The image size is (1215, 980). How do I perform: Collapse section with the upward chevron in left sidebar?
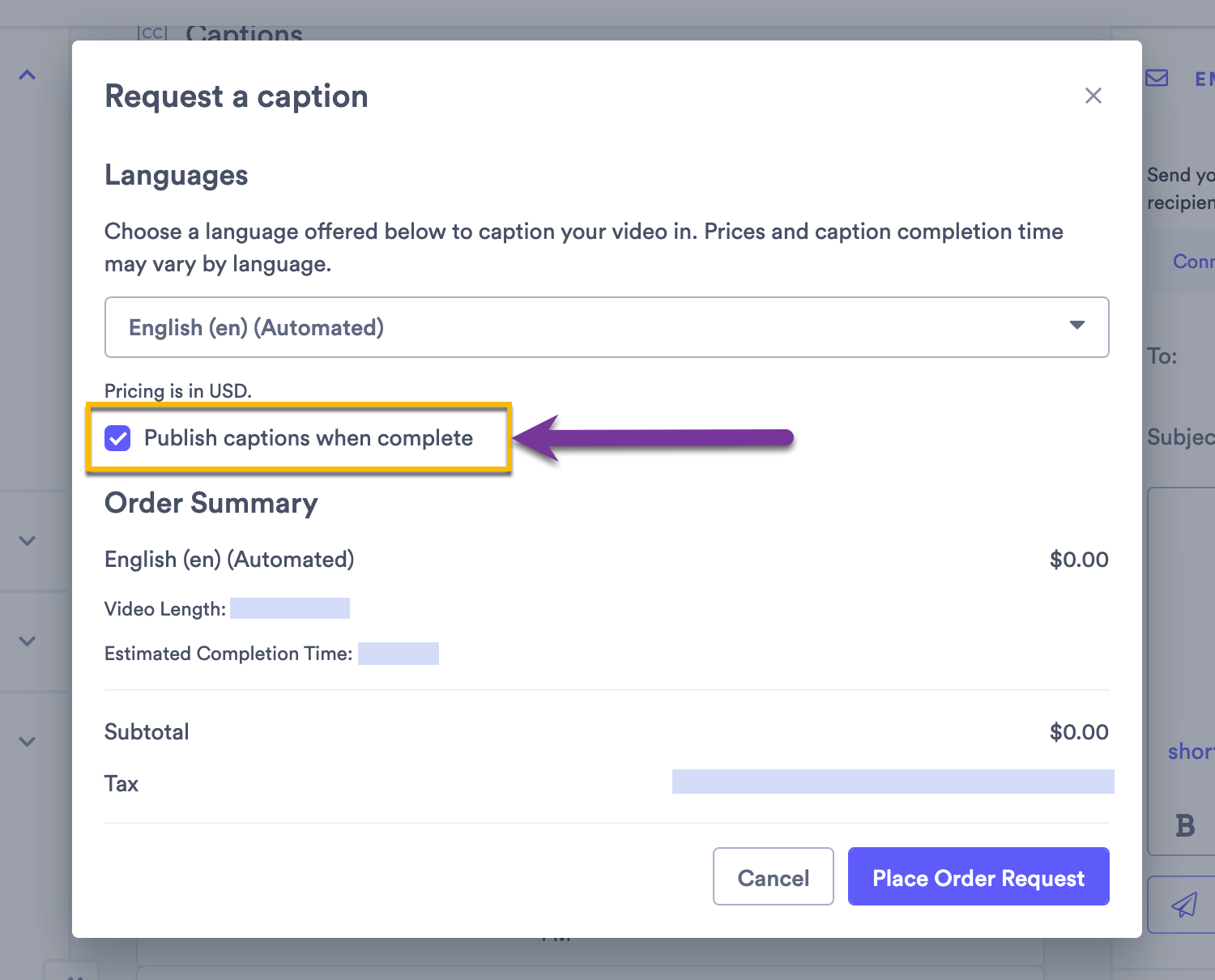[x=28, y=75]
